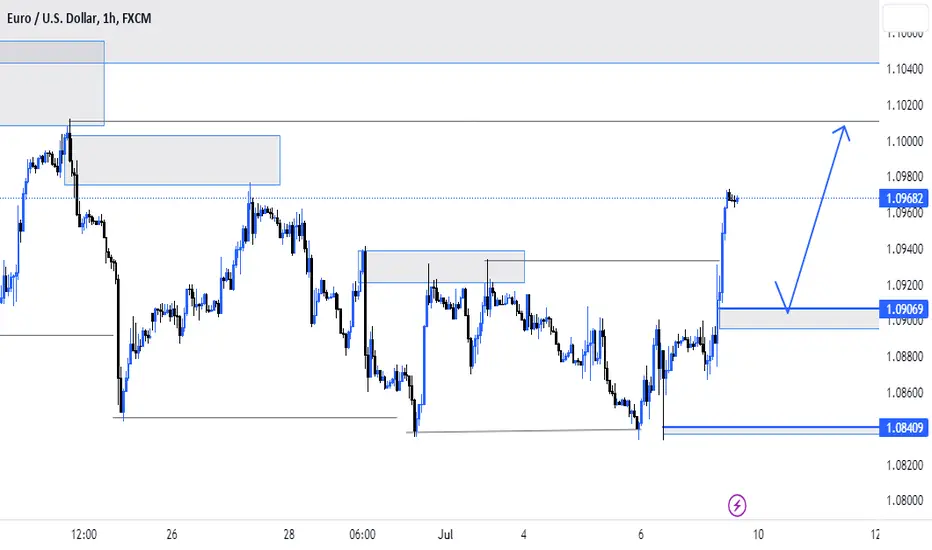Viewport: 932px width, 550px height.
Task: Click the 28 date label on time axis
Action: tap(289, 534)
